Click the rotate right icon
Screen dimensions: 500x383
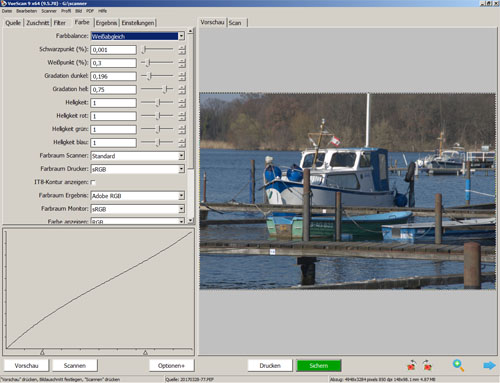click(x=427, y=365)
